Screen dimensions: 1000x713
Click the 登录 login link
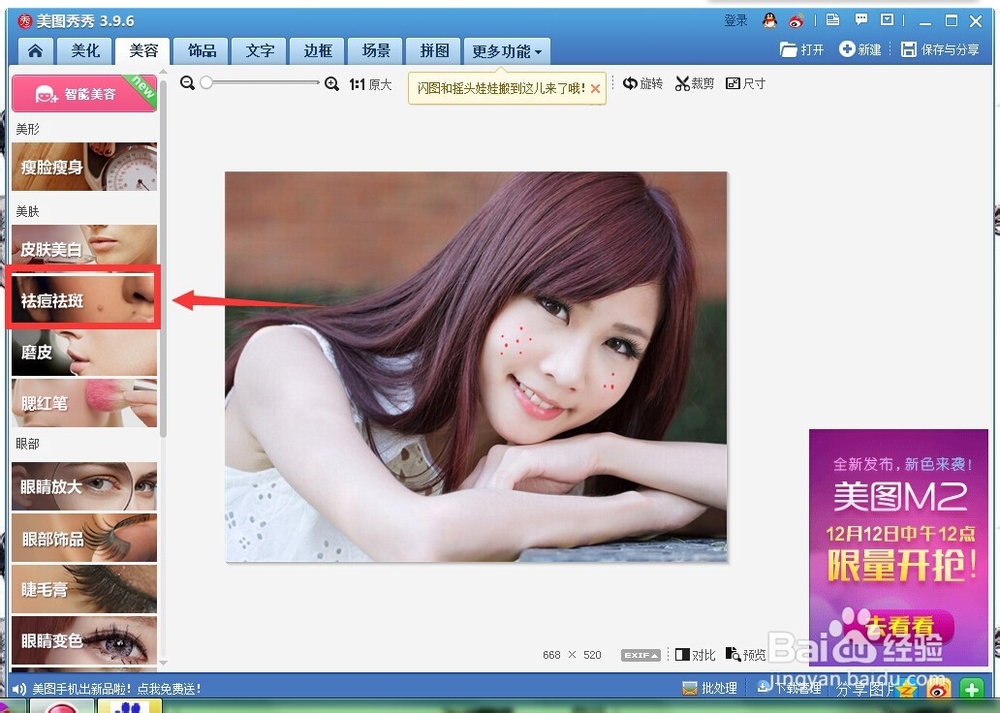(735, 20)
